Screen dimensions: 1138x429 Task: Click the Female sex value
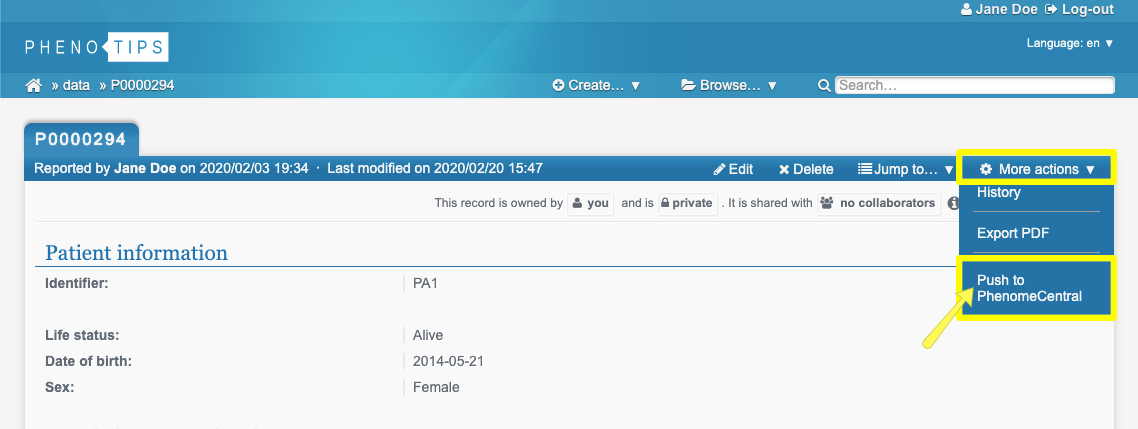tap(436, 388)
